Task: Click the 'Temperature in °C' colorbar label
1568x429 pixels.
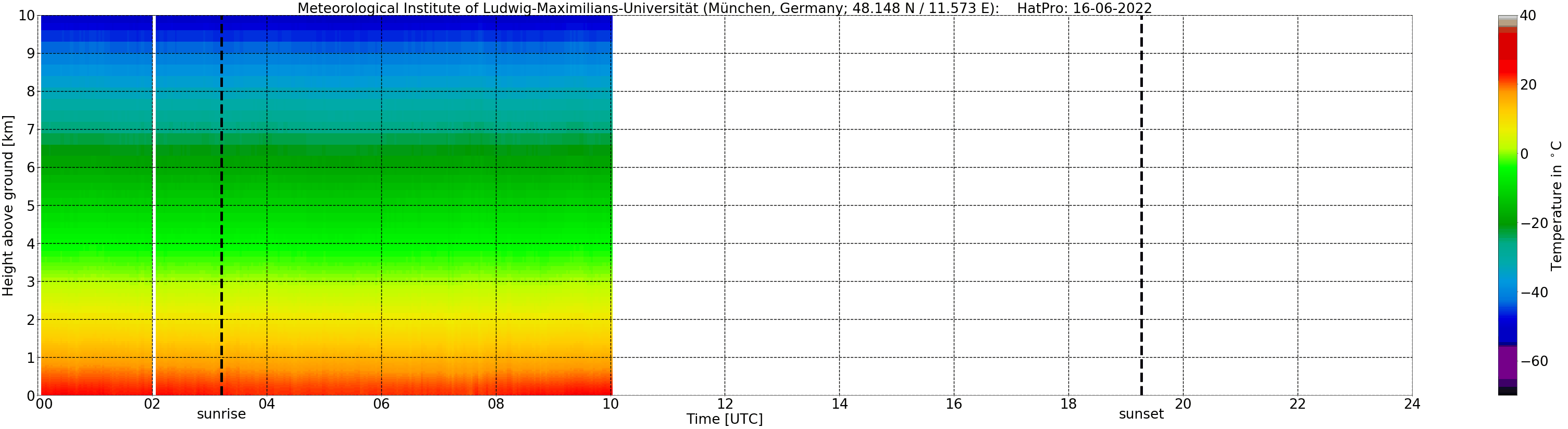Action: [x=1557, y=206]
